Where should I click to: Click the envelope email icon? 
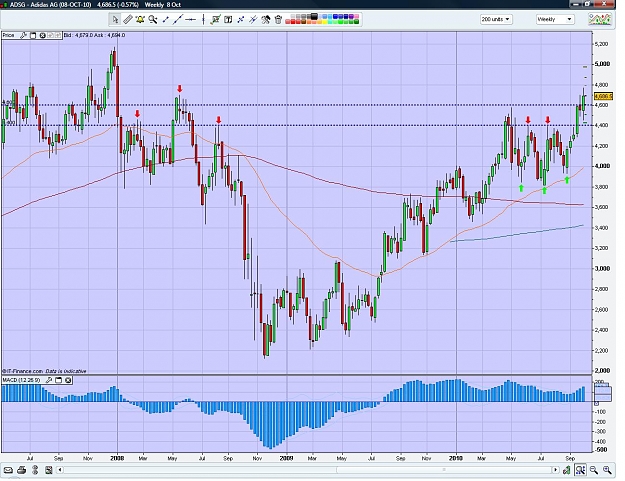(x=8, y=470)
